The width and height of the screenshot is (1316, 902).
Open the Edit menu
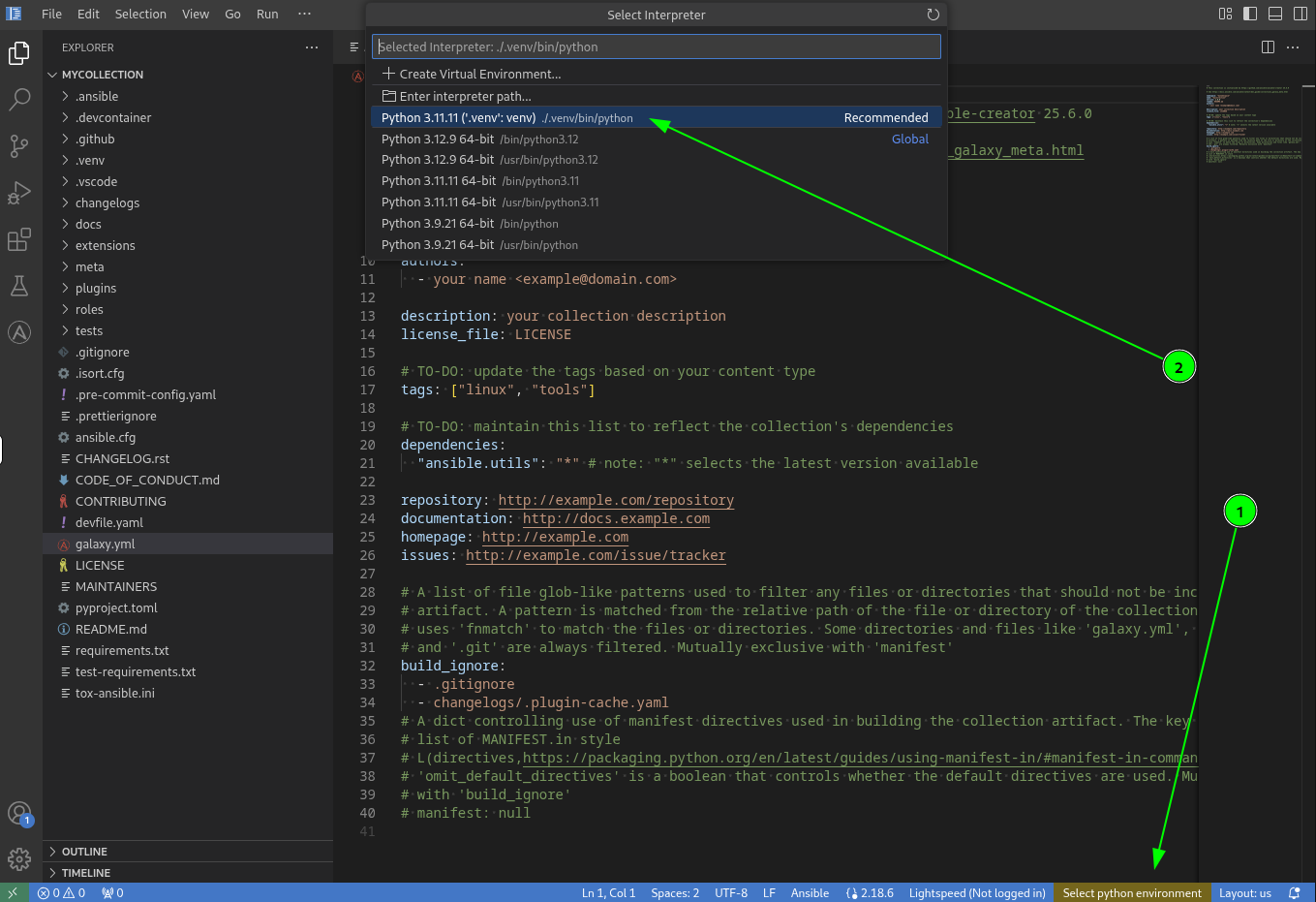88,14
